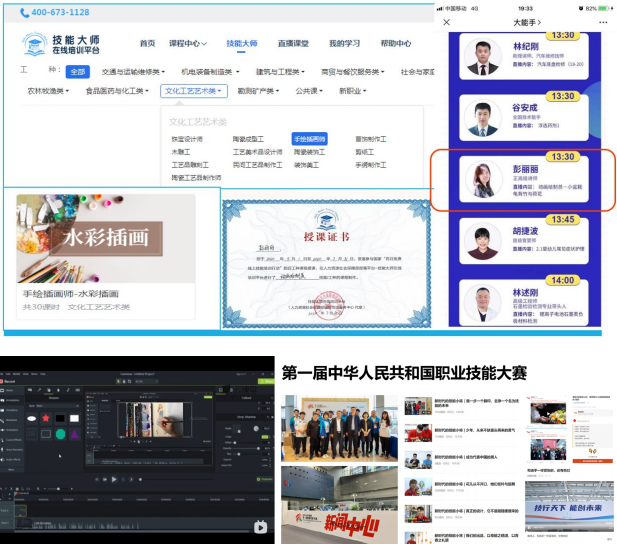
Task: Open the 直播课堂 tab
Action: pyautogui.click(x=293, y=44)
